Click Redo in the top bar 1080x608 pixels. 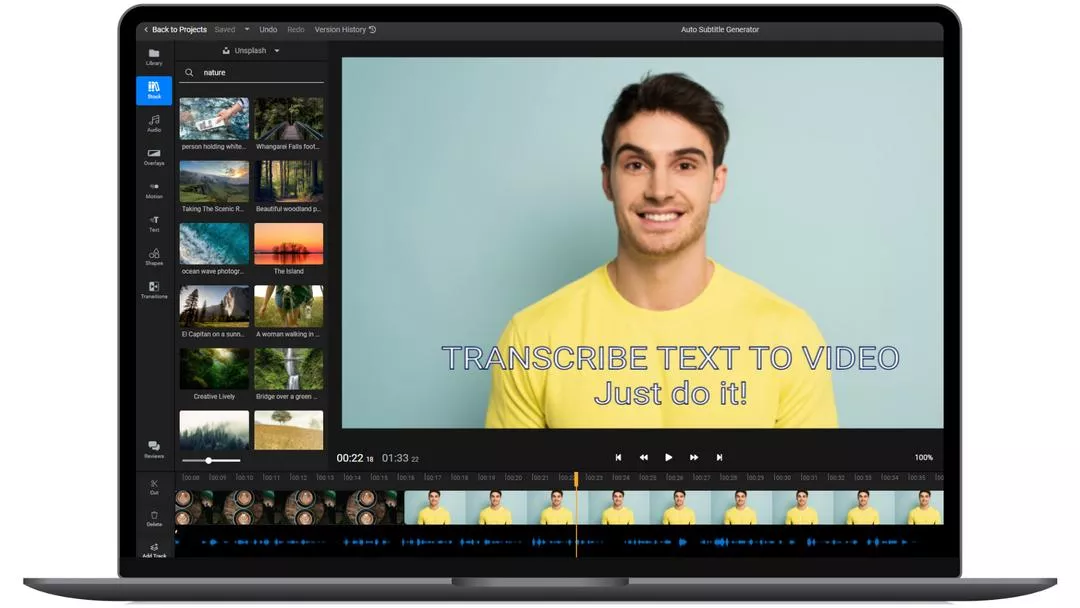pos(295,29)
